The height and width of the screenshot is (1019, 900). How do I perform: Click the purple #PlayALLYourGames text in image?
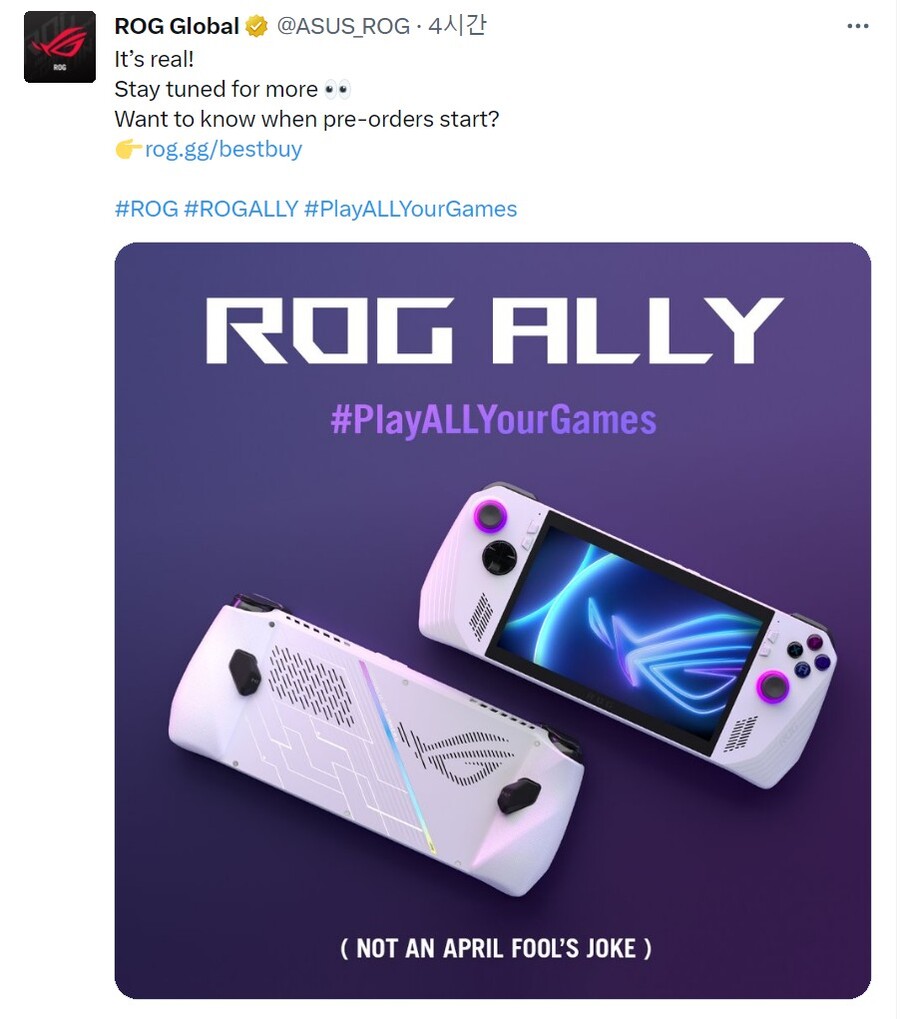tap(493, 420)
